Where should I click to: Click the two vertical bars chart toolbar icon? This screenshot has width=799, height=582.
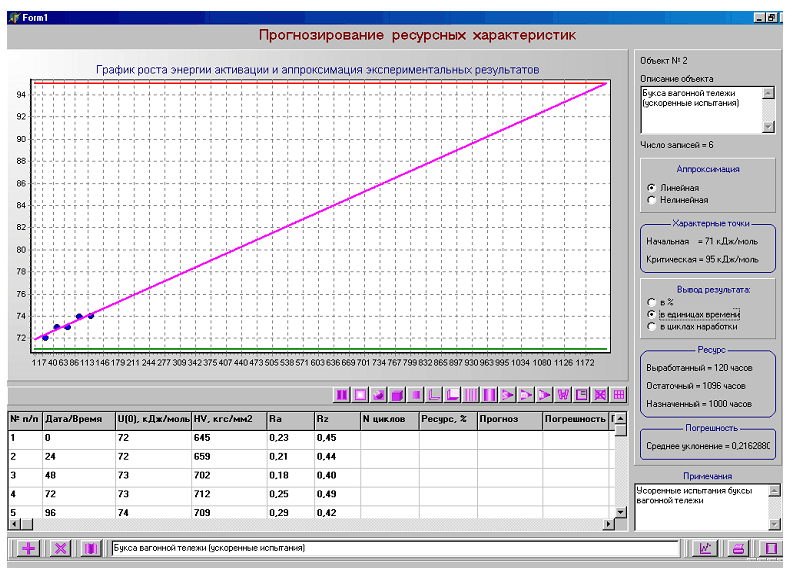point(342,394)
